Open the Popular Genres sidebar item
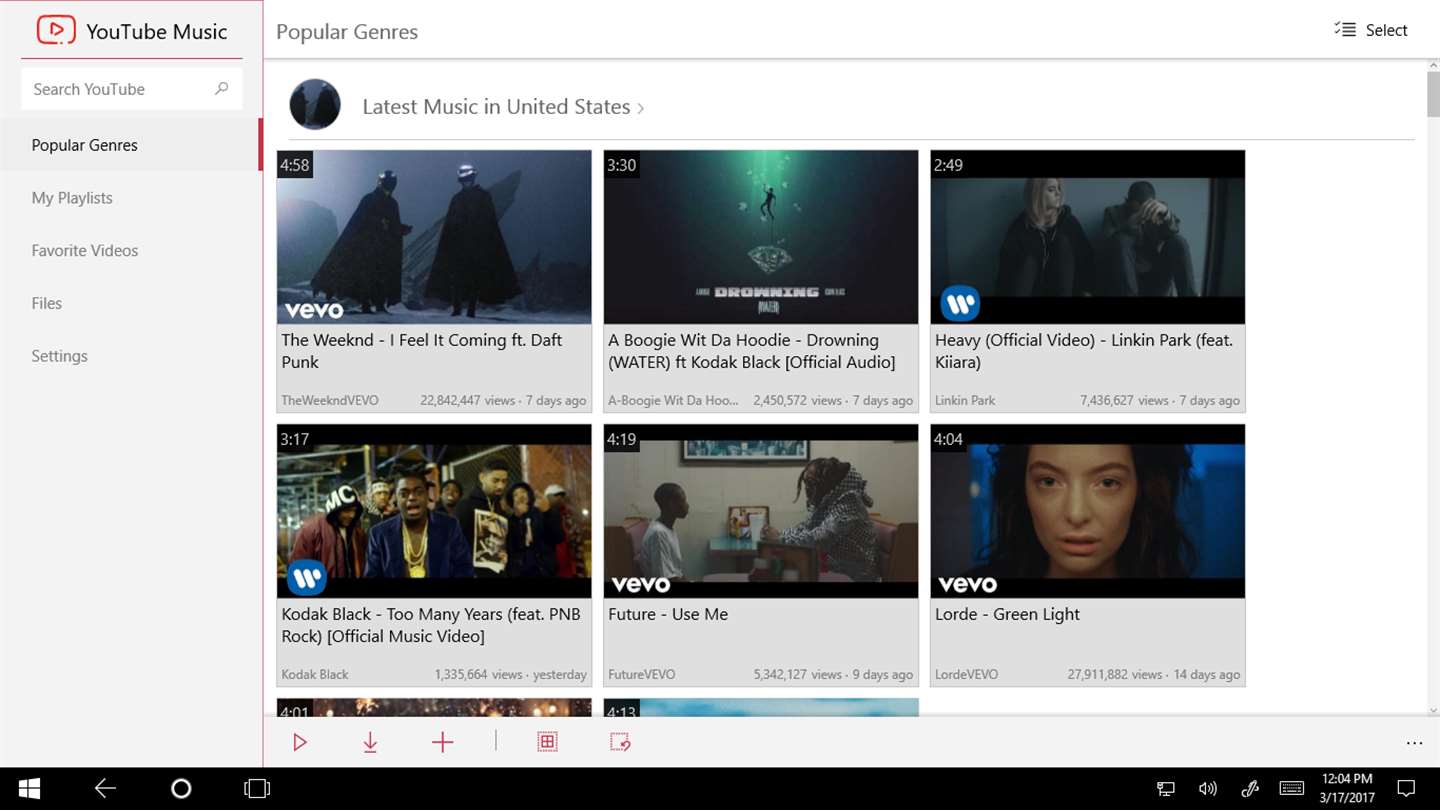Screen dimensions: 1440x810 tap(131, 145)
